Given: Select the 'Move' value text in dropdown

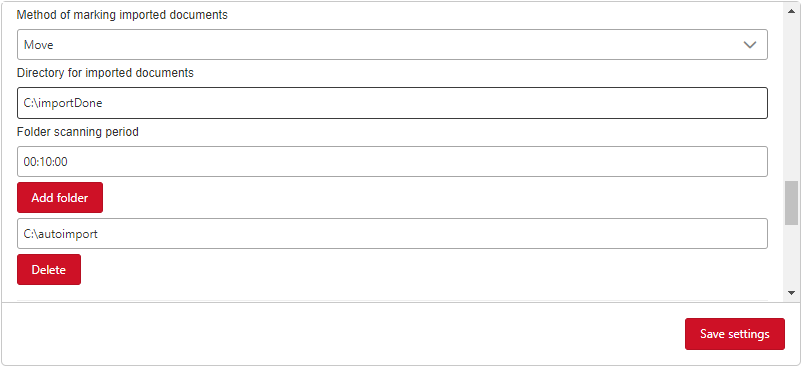Looking at the screenshot, I should pyautogui.click(x=38, y=45).
